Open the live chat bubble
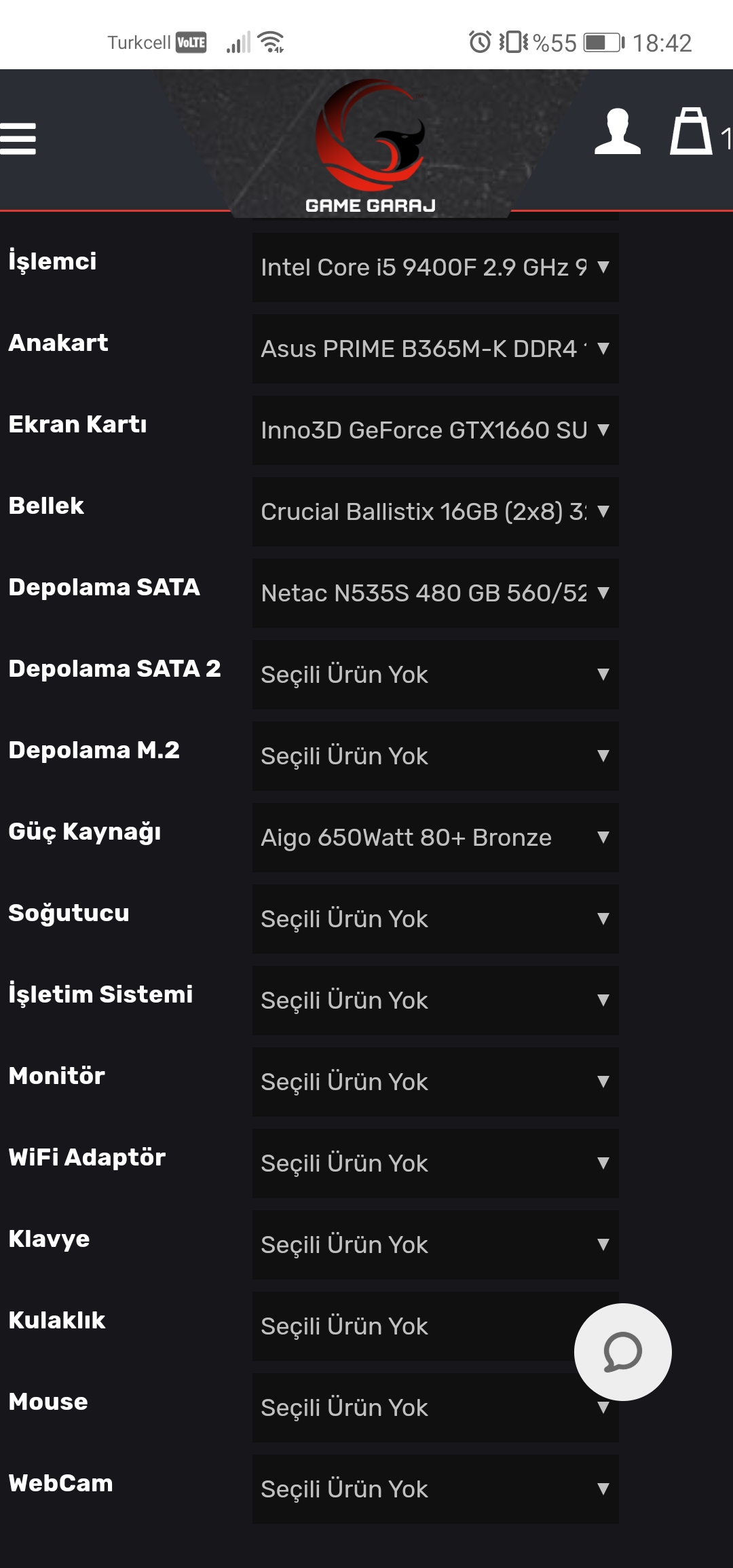The height and width of the screenshot is (1568, 733). (x=622, y=1351)
